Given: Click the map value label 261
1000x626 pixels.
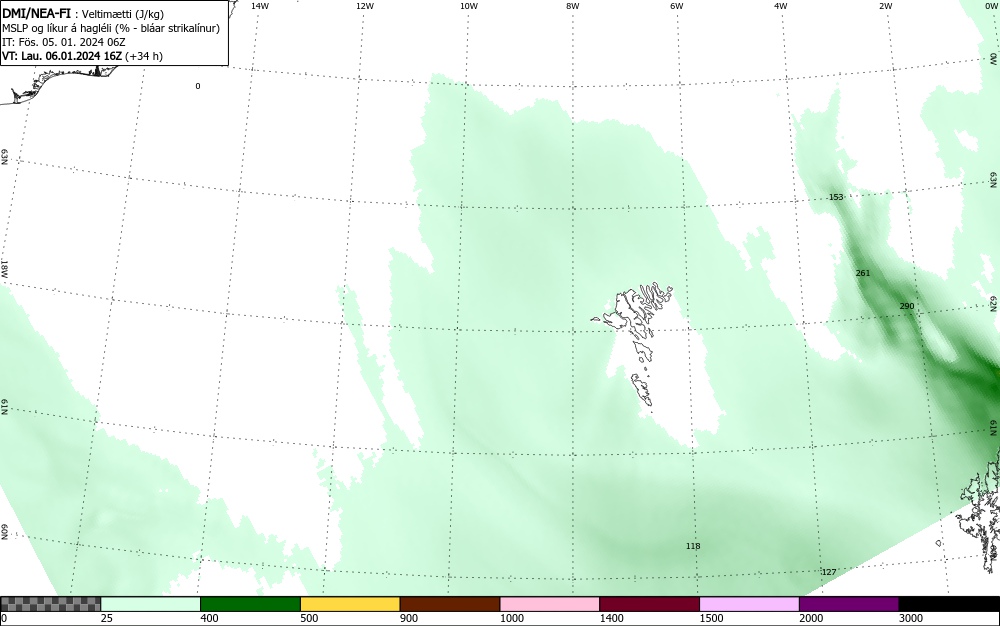Looking at the screenshot, I should click(862, 273).
